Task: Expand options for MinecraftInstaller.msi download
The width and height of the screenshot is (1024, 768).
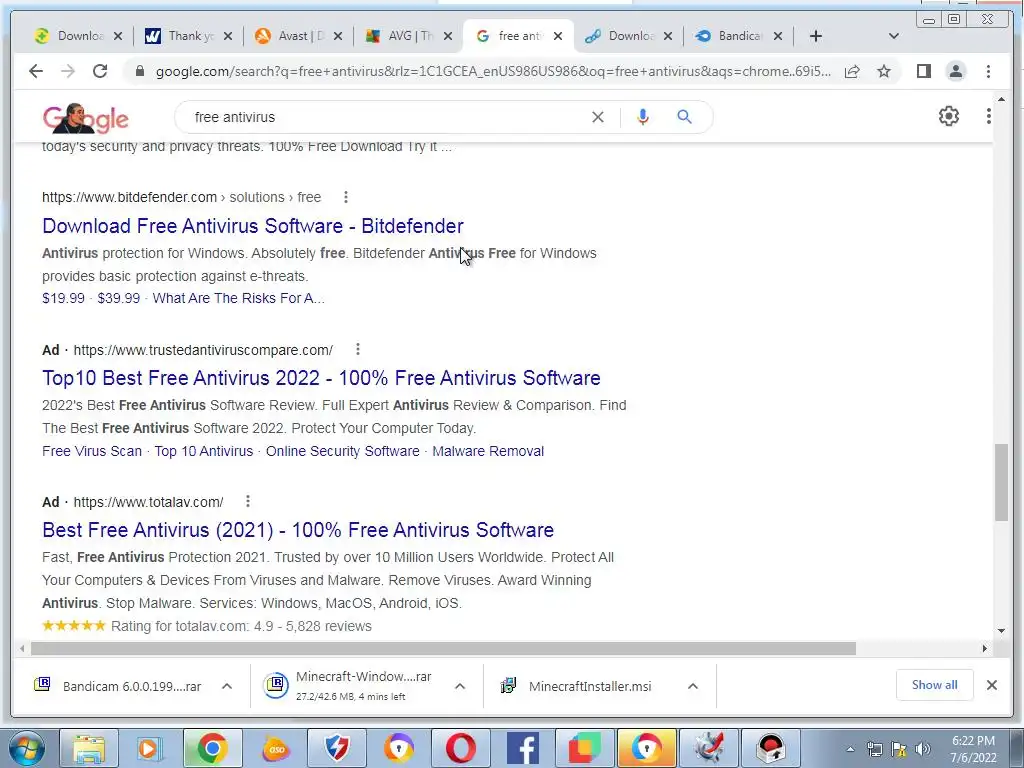Action: pyautogui.click(x=693, y=686)
